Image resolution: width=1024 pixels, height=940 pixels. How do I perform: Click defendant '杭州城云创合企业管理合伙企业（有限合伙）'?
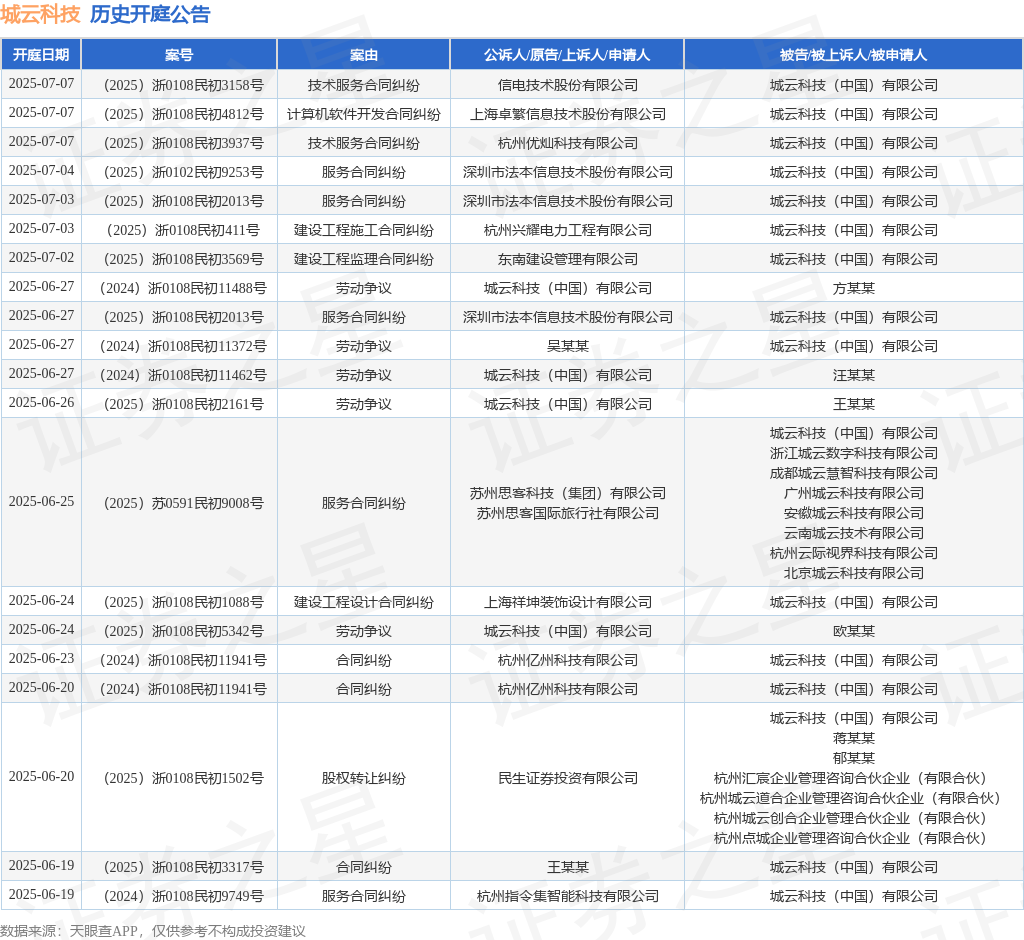pos(850,818)
